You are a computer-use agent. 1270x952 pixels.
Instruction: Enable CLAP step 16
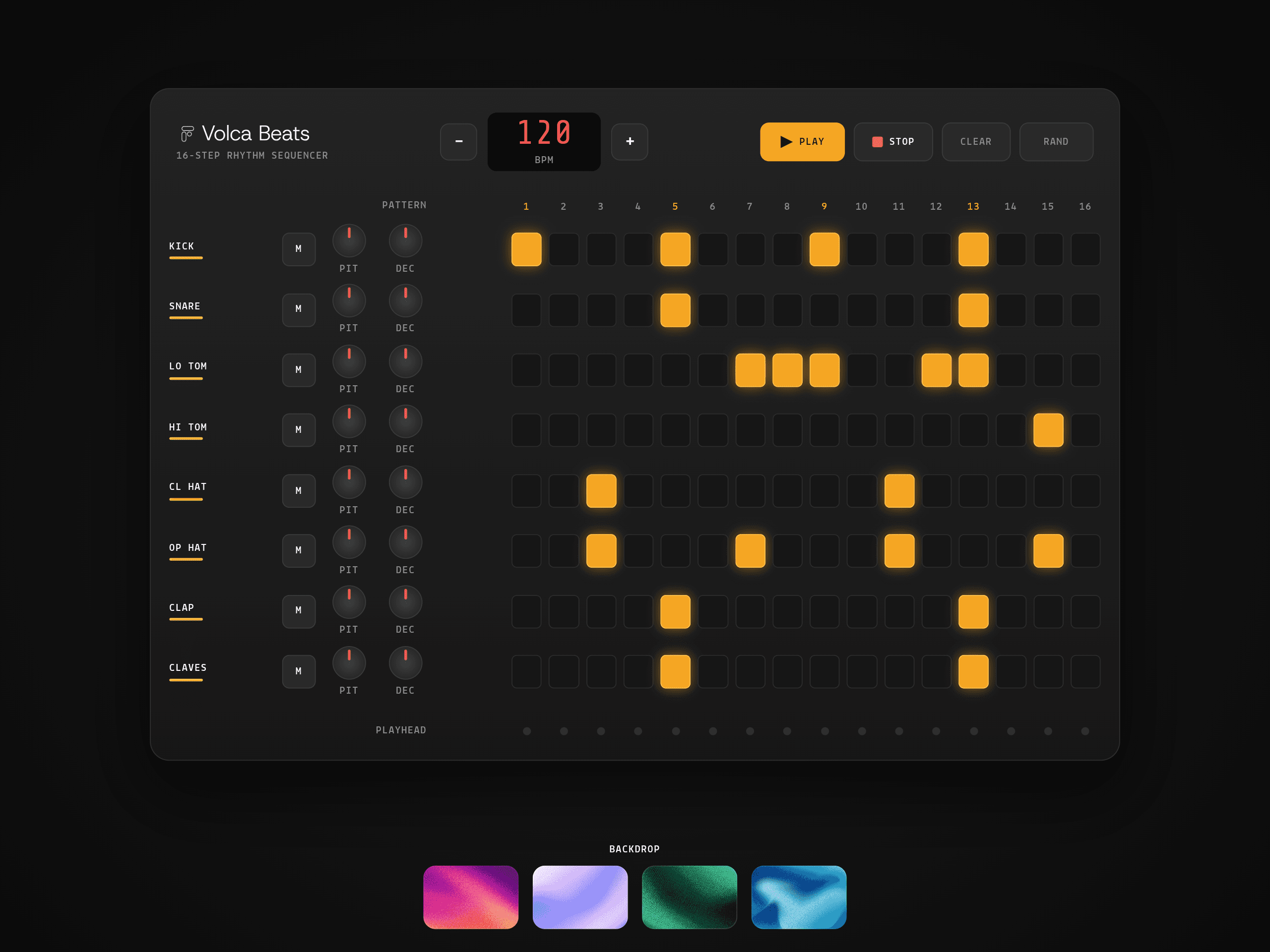[1085, 612]
